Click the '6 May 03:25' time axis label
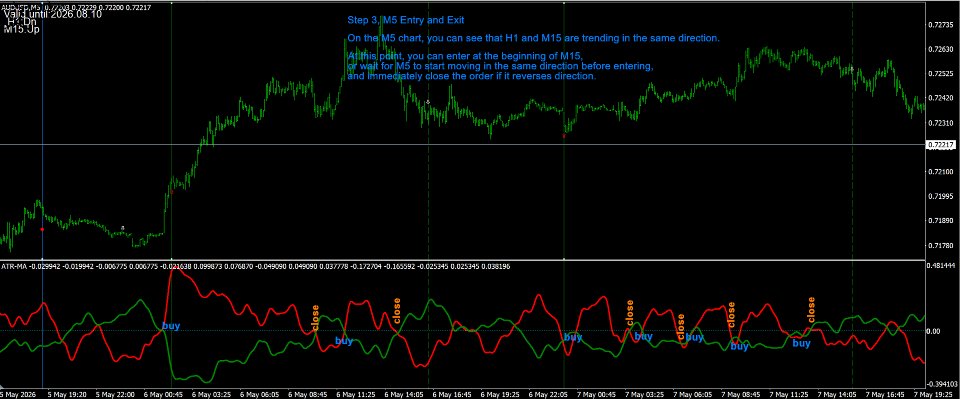 211,394
